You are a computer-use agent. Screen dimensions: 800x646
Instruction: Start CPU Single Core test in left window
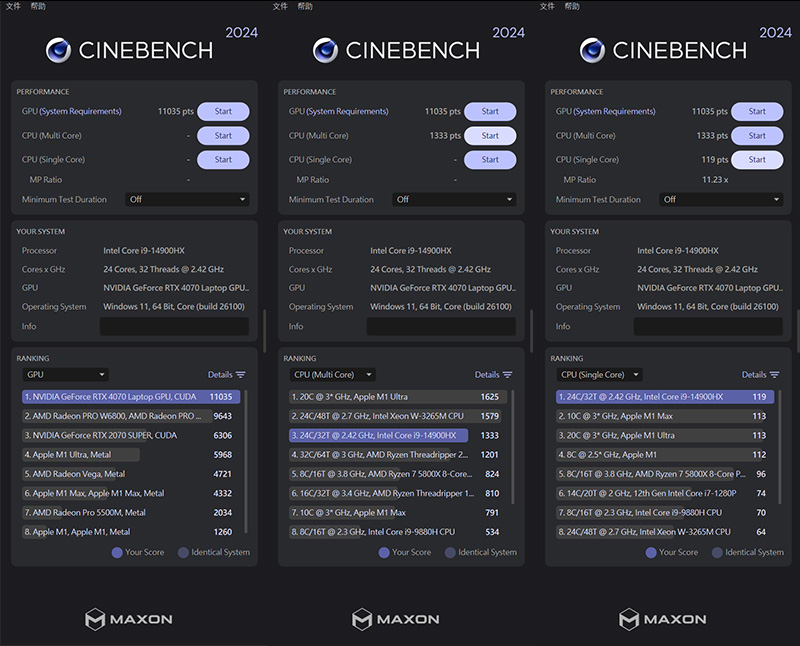(x=223, y=160)
